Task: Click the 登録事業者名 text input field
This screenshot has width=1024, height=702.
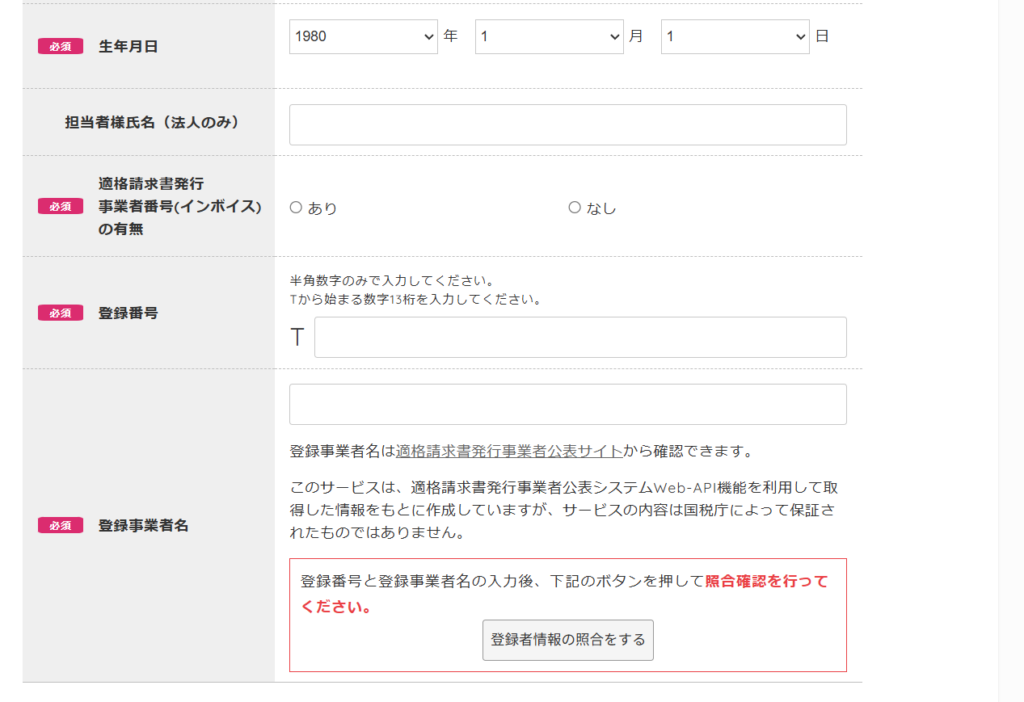Action: tap(567, 405)
